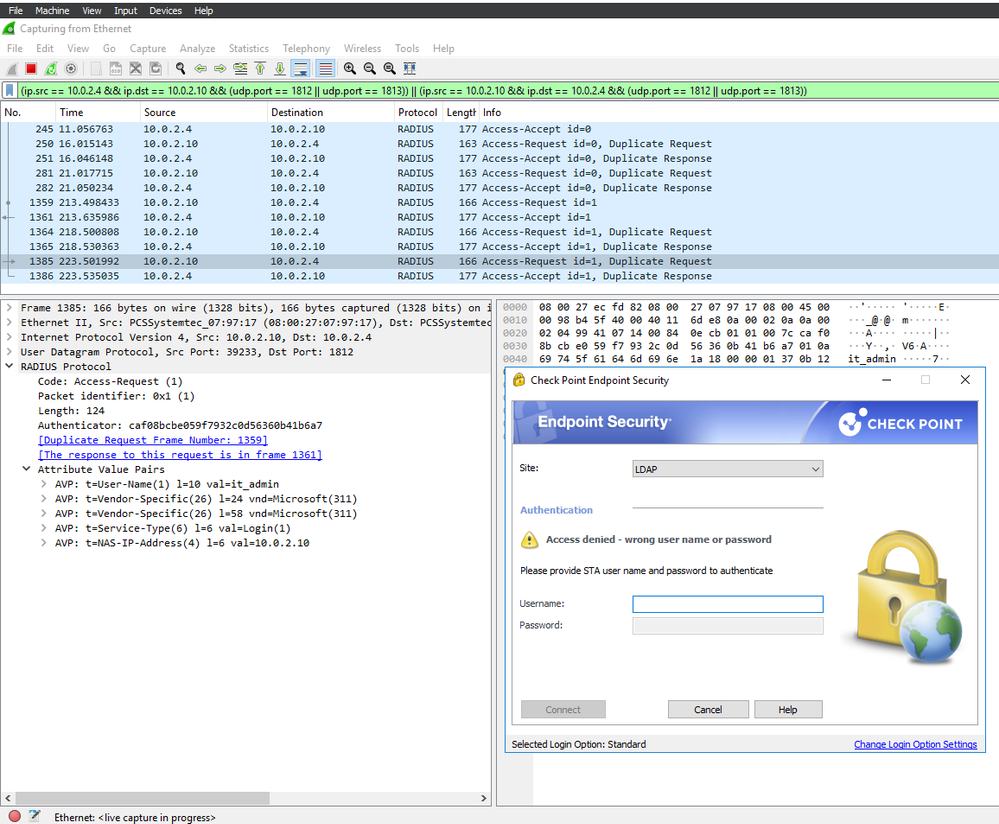The image size is (999, 824).
Task: Restart the current capture
Action: pos(51,69)
